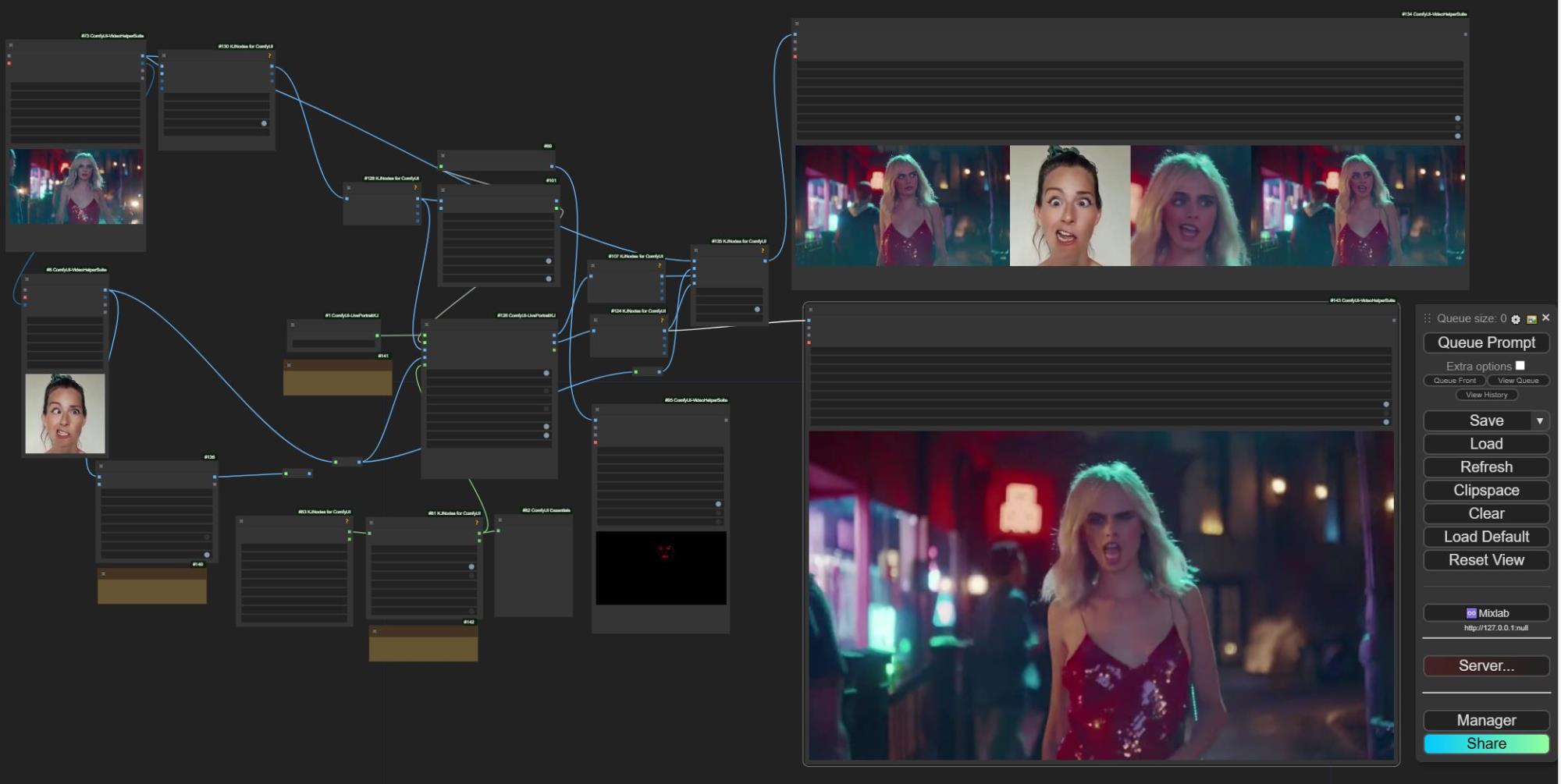This screenshot has width=1561, height=784.
Task: Open View History
Action: click(x=1486, y=395)
